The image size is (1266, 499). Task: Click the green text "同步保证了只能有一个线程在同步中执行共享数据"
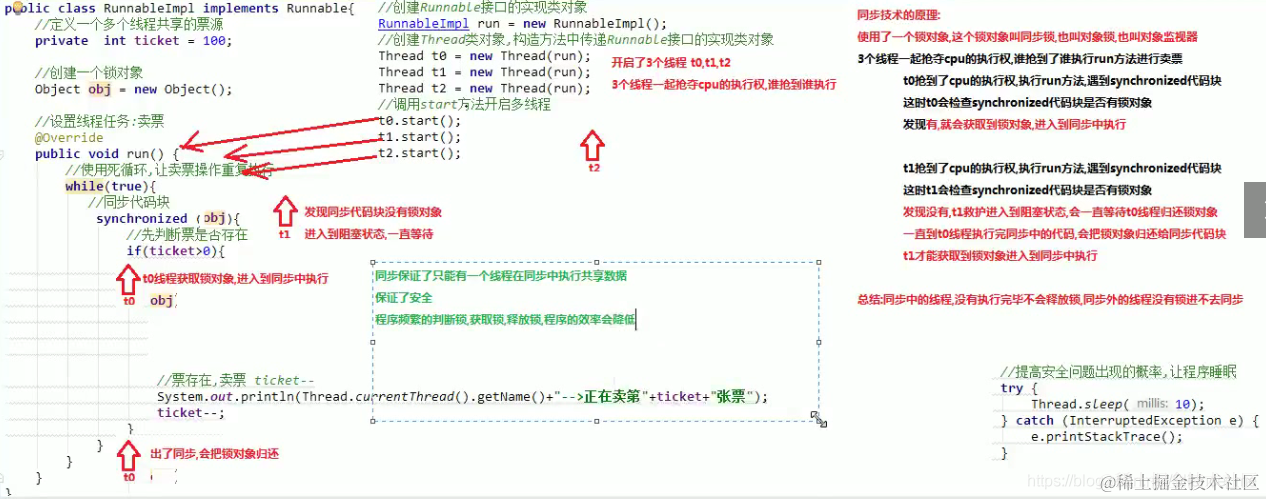[x=501, y=276]
